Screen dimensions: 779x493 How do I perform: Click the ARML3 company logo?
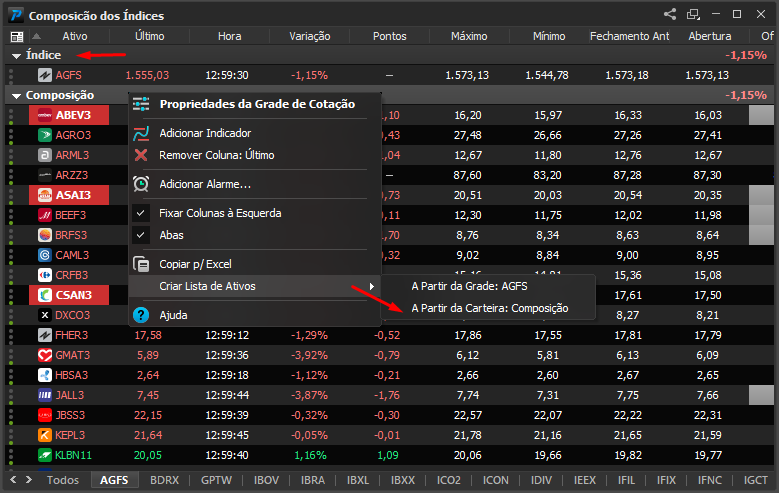[x=45, y=155]
